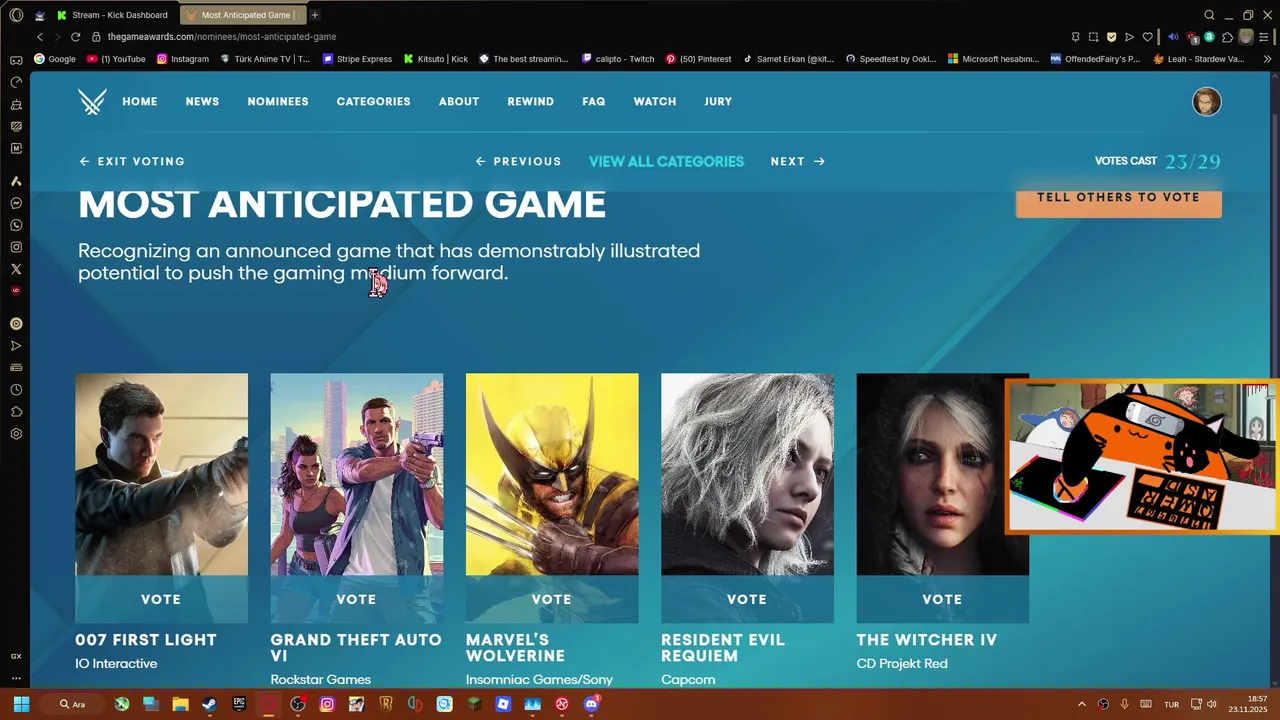
Task: Vote for Resident Evil Requiem
Action: point(747,599)
